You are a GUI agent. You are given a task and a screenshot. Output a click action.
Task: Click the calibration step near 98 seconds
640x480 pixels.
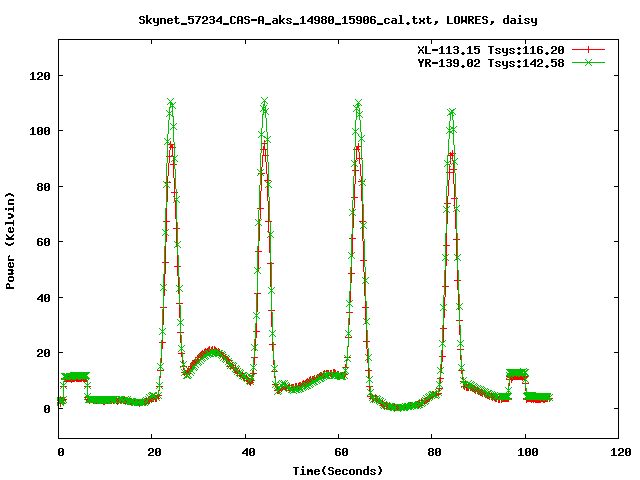517,374
